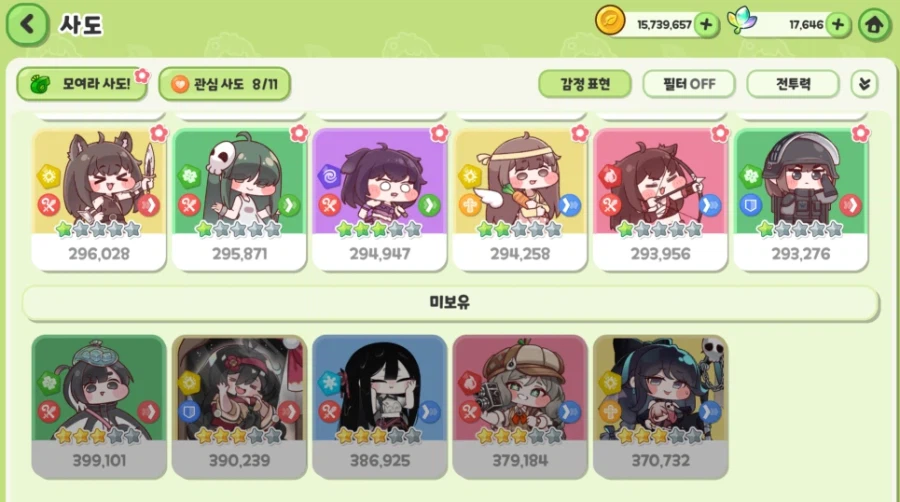Expand sort order with double chevron
Viewport: 900px width, 502px height.
(x=864, y=84)
